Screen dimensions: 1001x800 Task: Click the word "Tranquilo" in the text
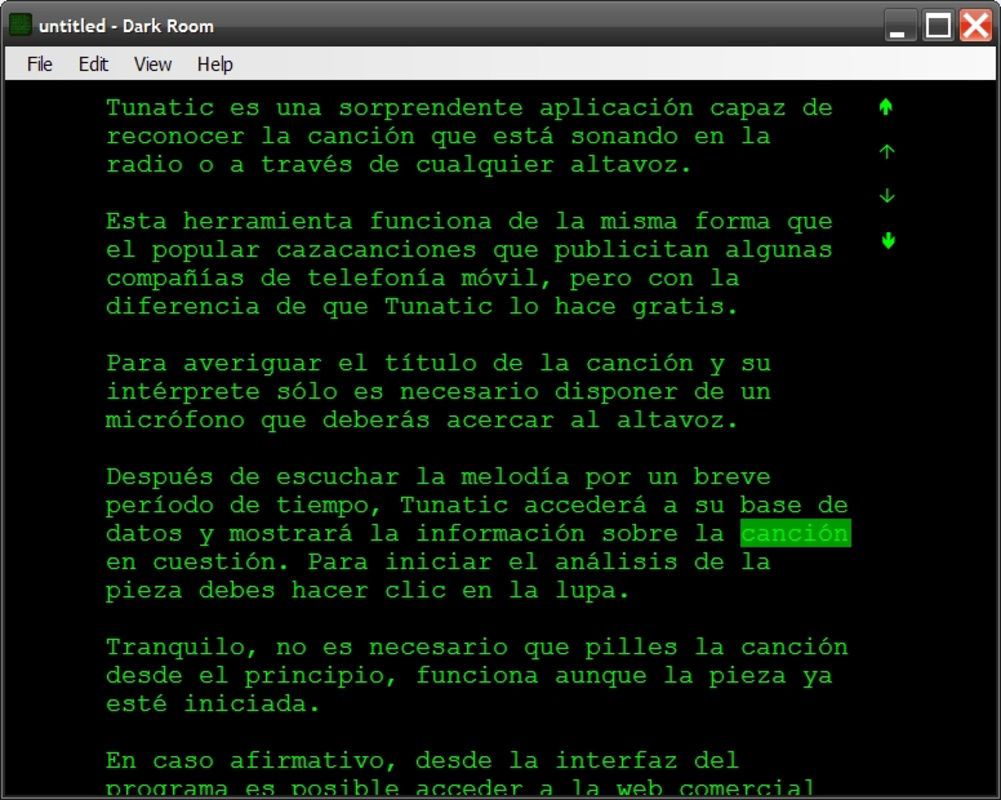(176, 647)
